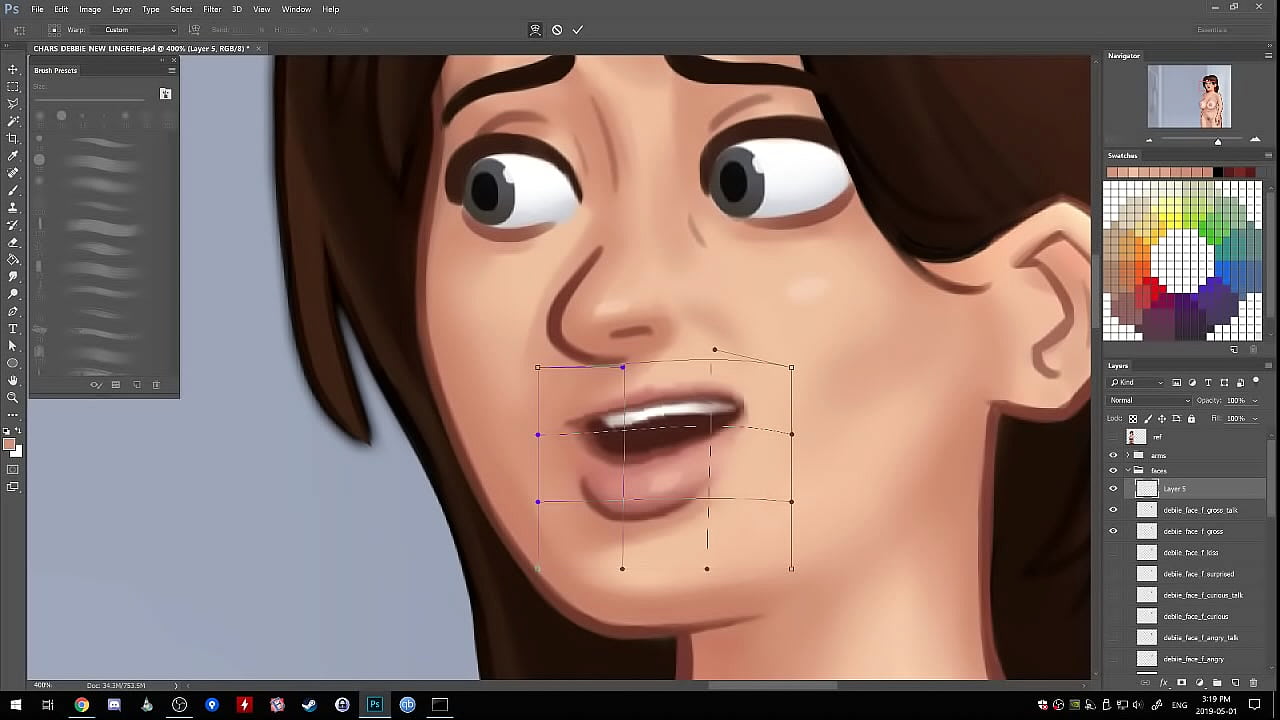
Task: Show the debbie_face_f_kiss layer
Action: tap(1113, 553)
